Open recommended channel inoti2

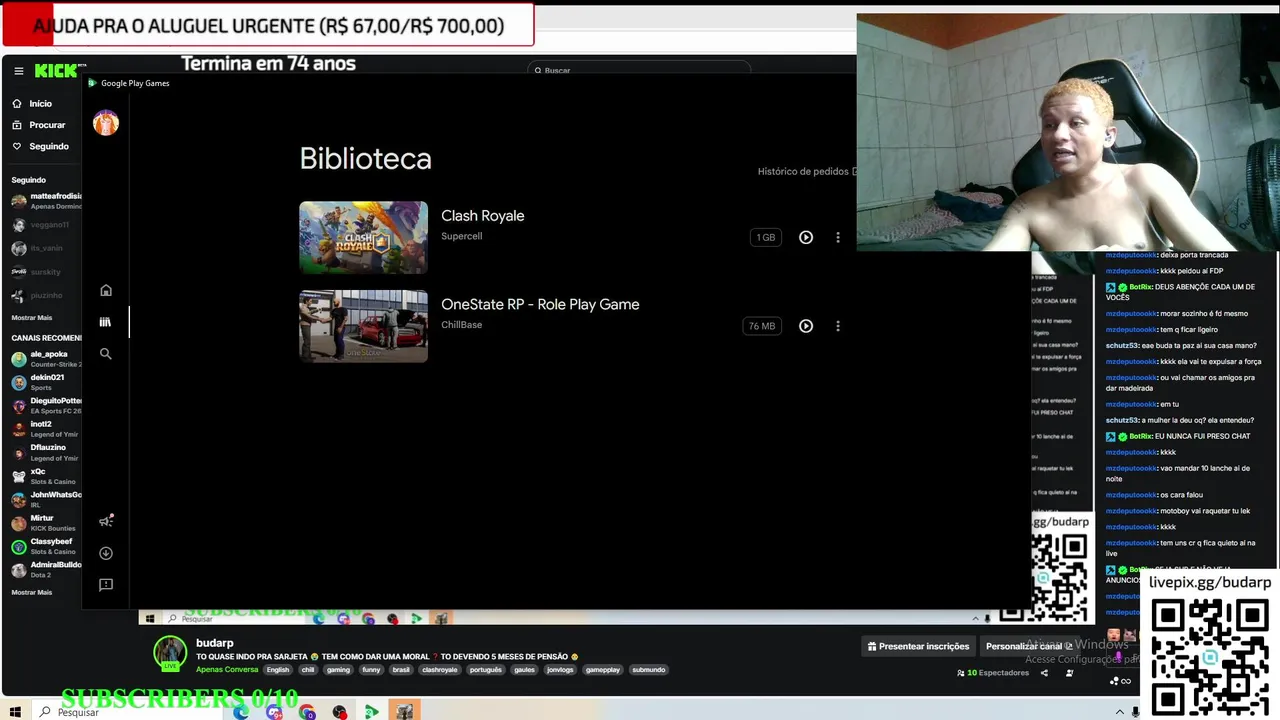46,429
